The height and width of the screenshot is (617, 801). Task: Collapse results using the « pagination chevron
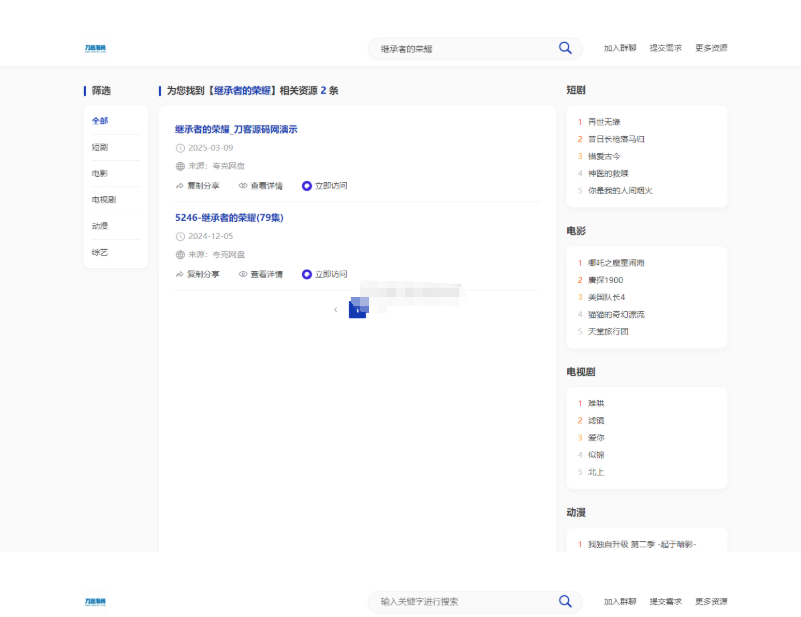tap(336, 309)
